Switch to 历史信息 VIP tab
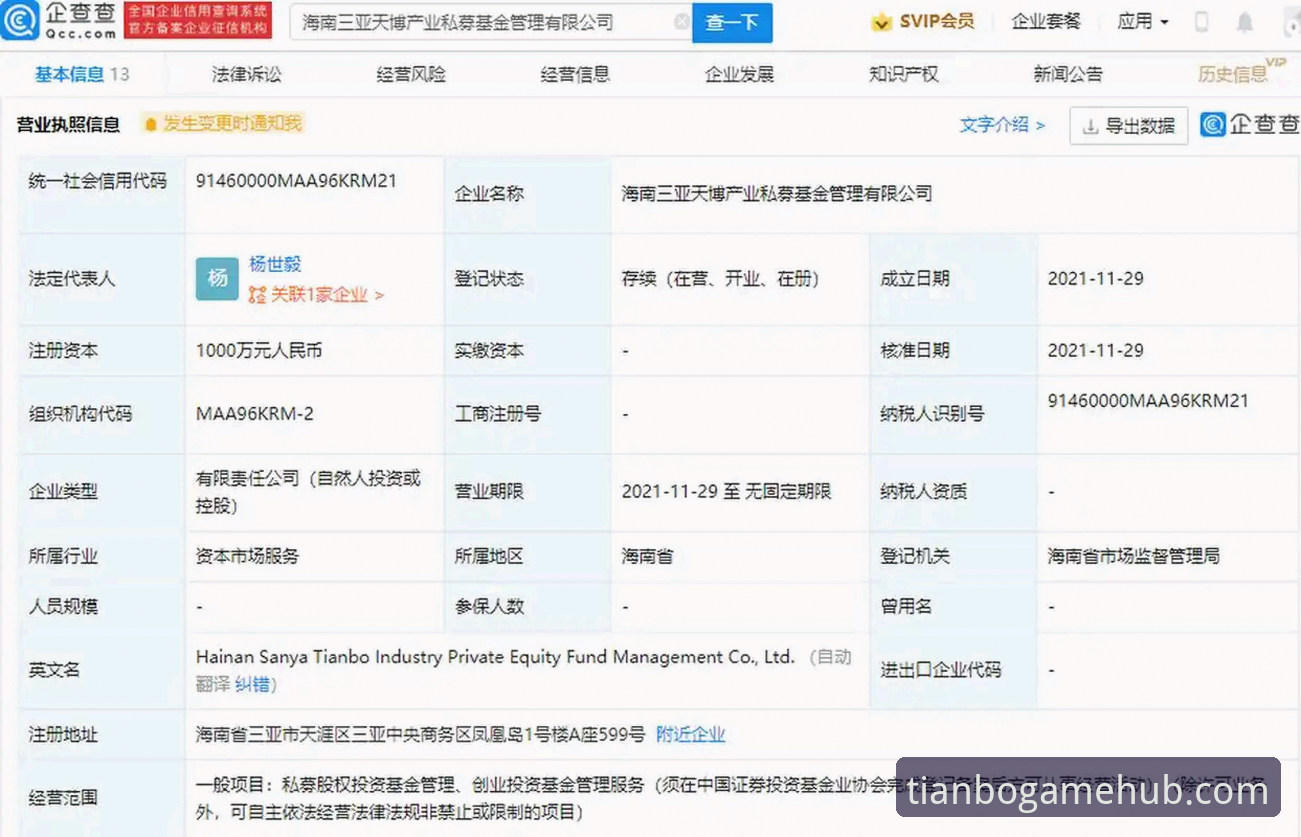The image size is (1301, 837). pos(1241,73)
